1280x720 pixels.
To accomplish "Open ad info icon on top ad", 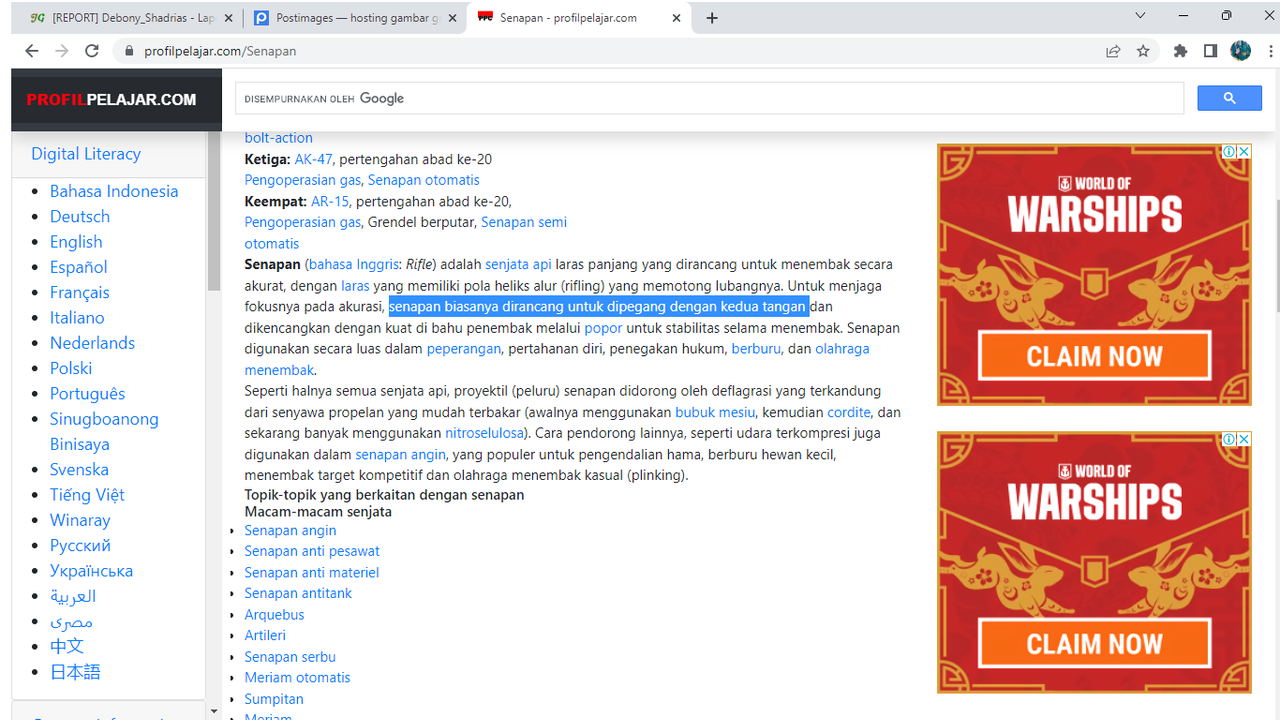I will click(x=1229, y=151).
